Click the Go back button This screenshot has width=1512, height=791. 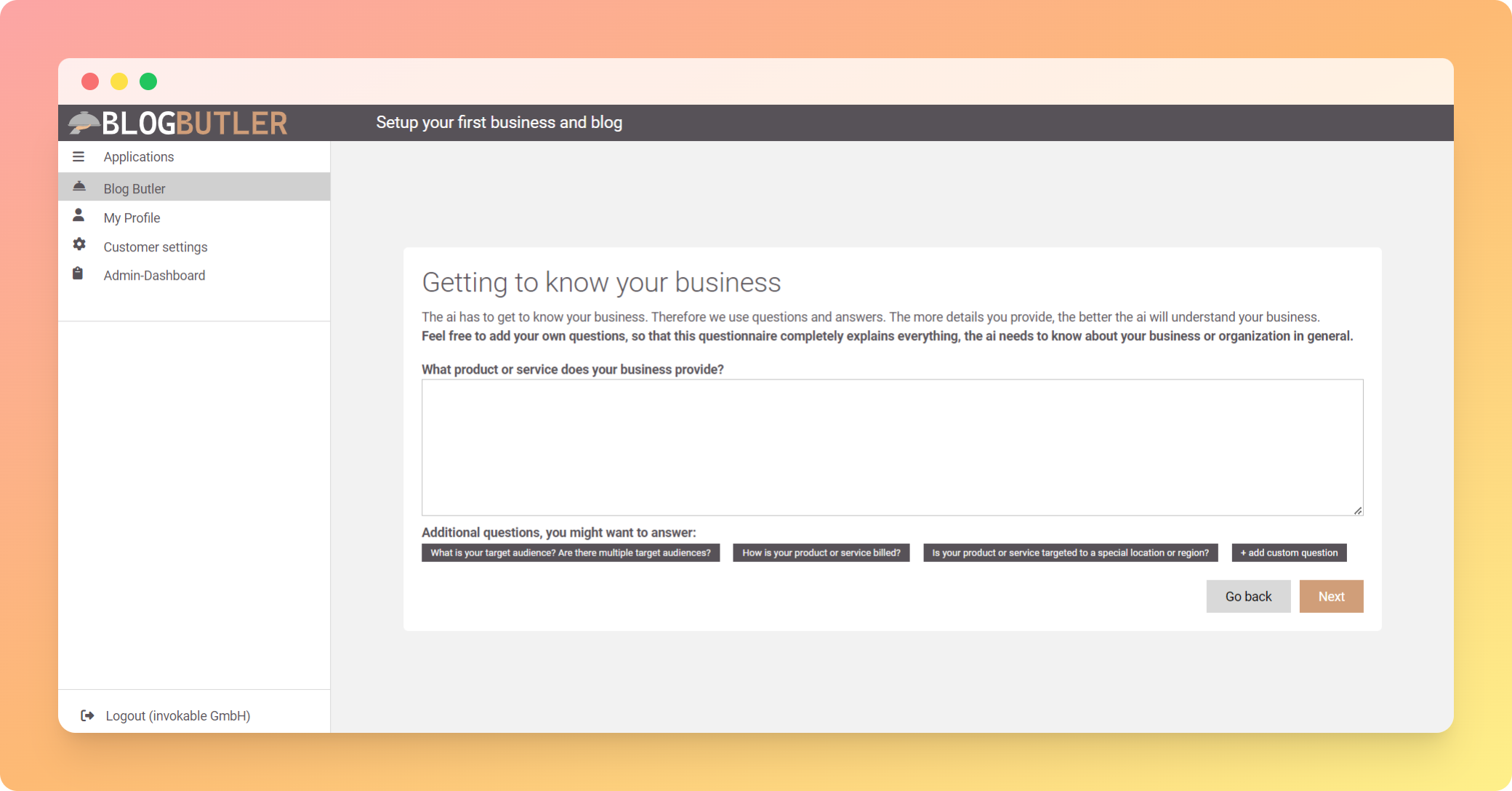click(x=1248, y=597)
